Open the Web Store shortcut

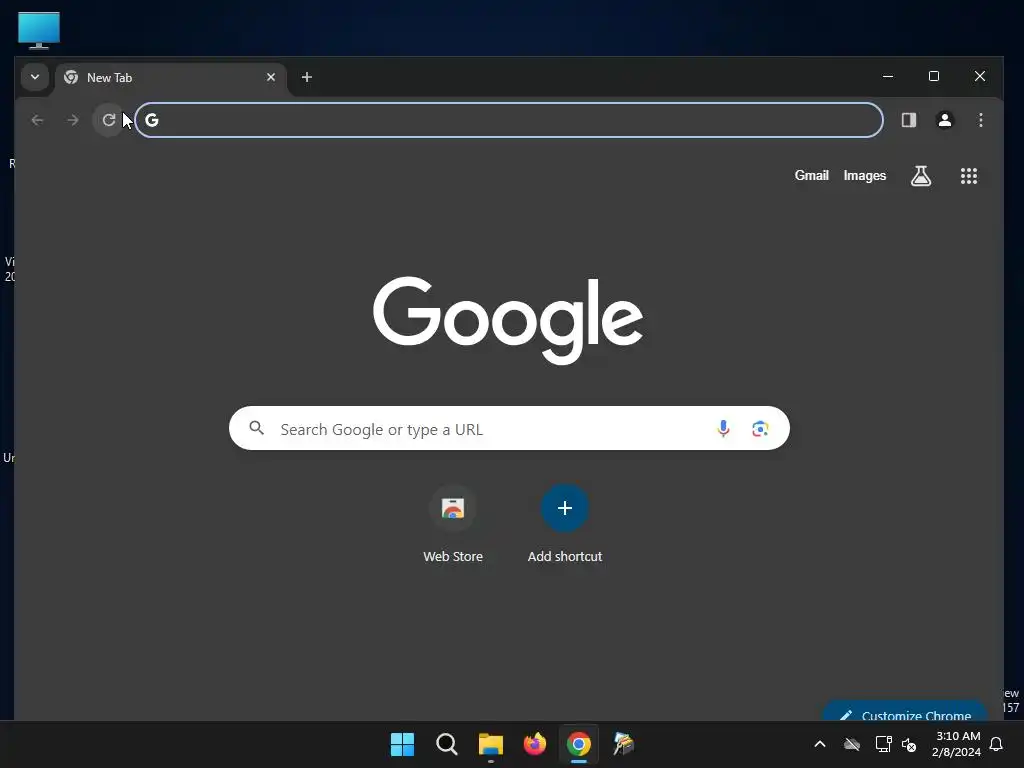tap(453, 524)
